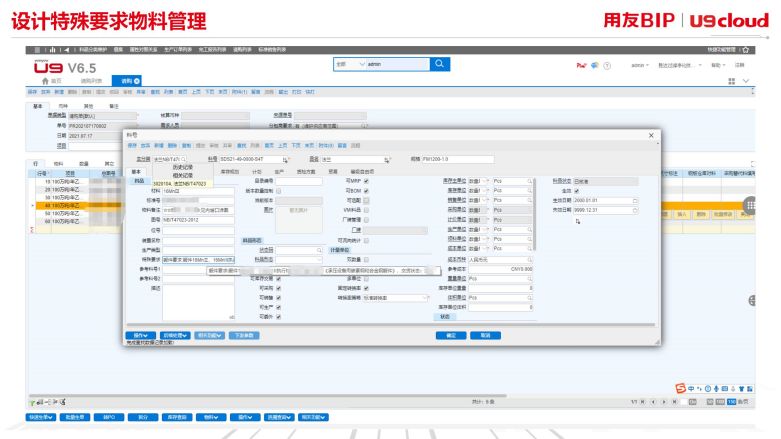
Task: Open the 流程查询 dropdown at bottom
Action: (x=279, y=417)
